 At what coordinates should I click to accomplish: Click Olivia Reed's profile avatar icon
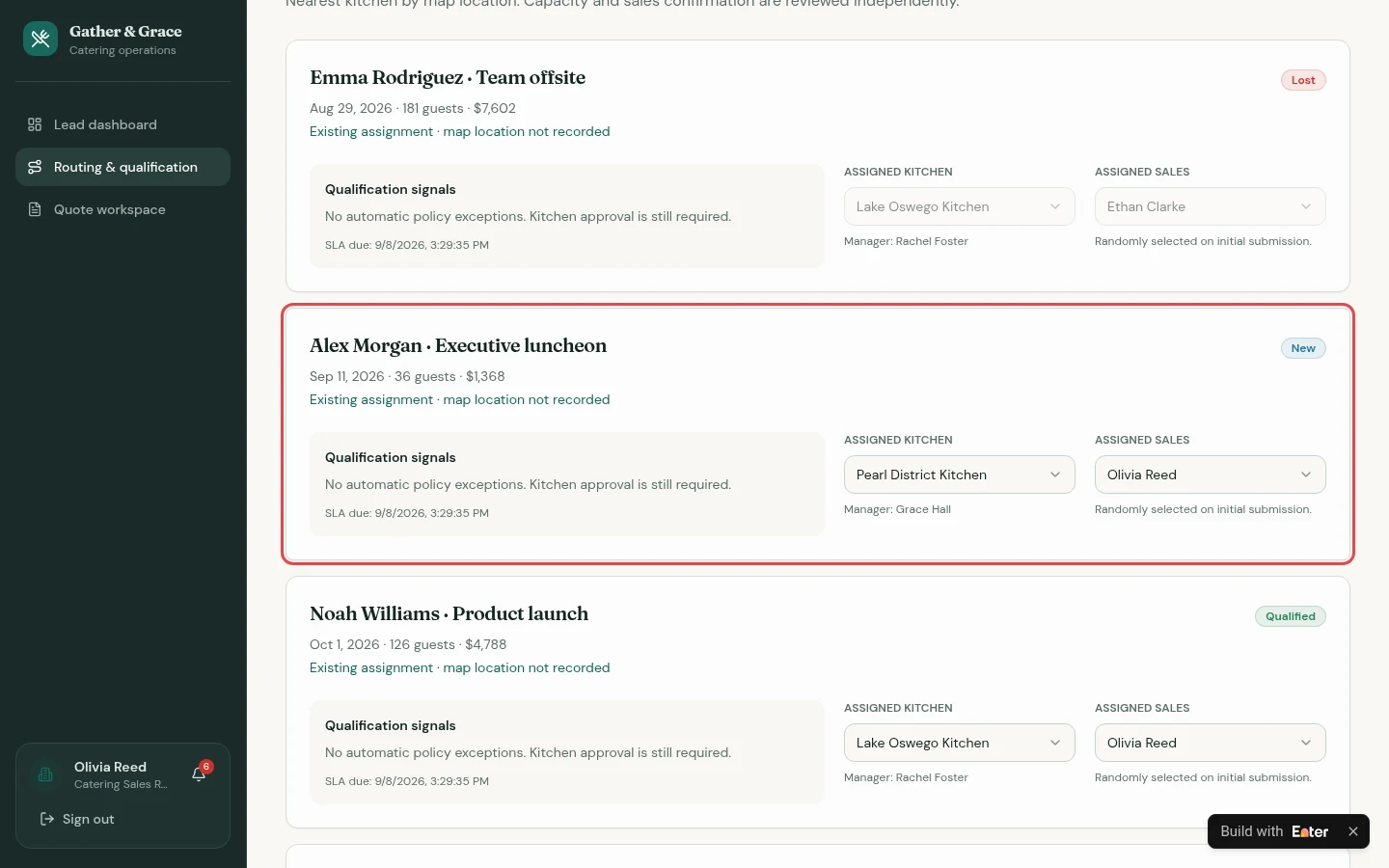pos(44,774)
